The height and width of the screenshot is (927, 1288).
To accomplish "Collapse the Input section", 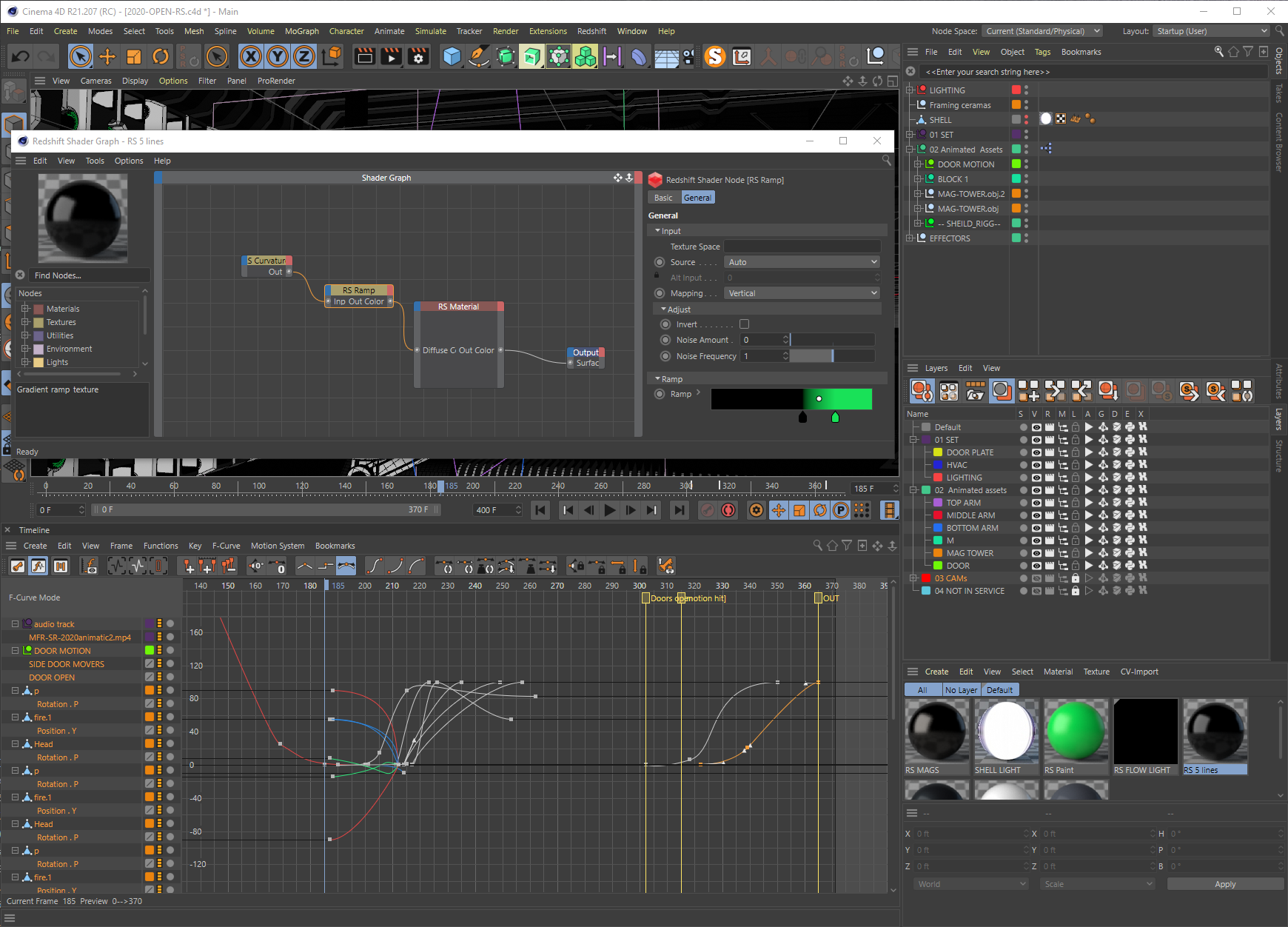I will click(x=657, y=231).
